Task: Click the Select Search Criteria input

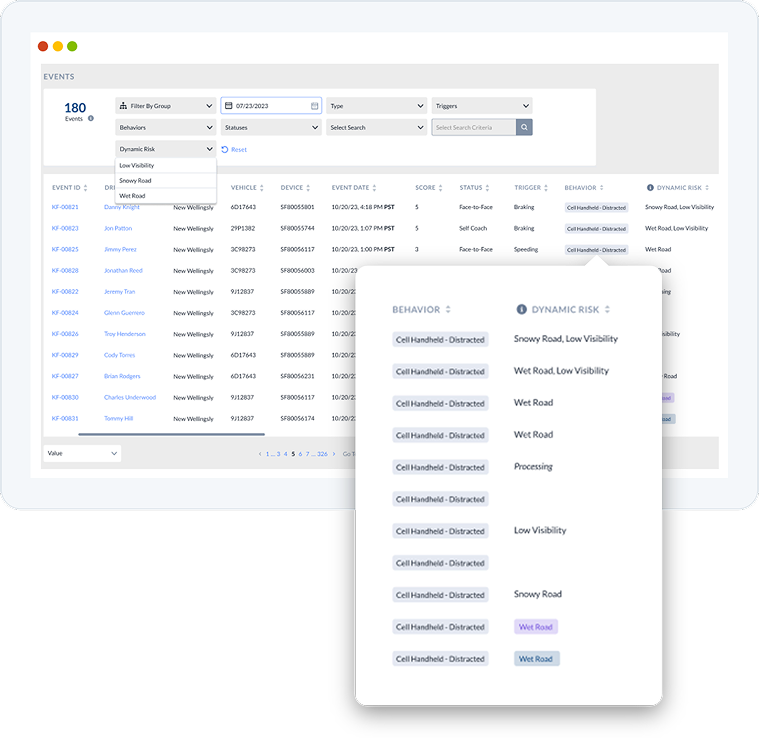Action: click(474, 127)
